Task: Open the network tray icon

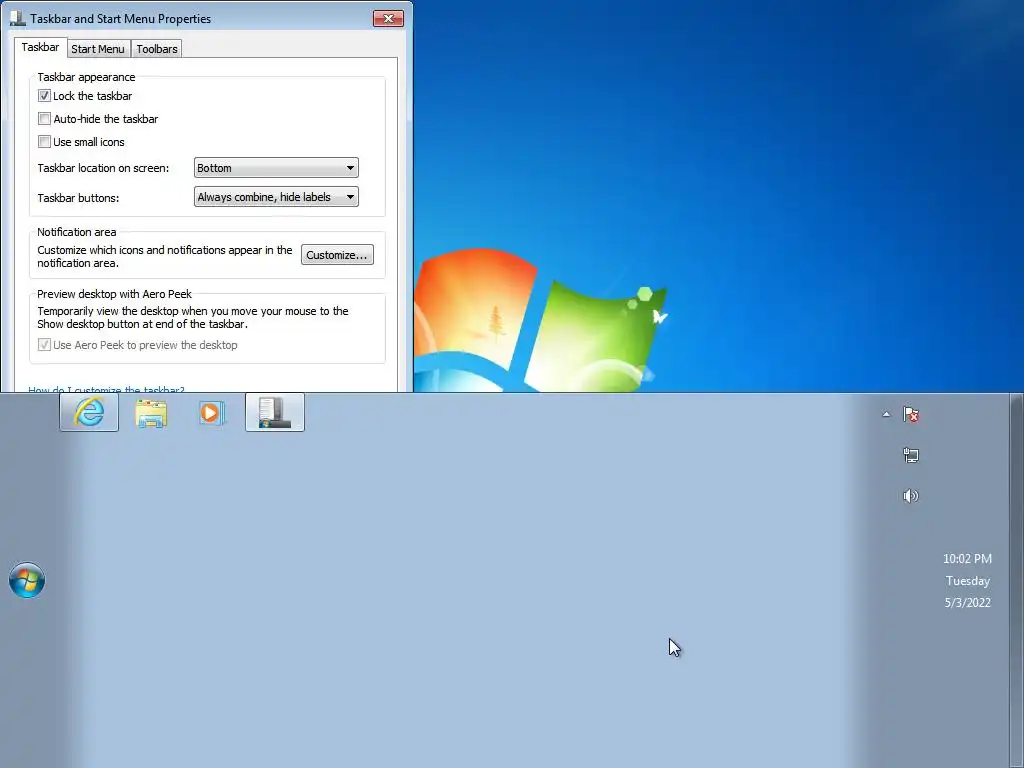Action: (x=911, y=455)
